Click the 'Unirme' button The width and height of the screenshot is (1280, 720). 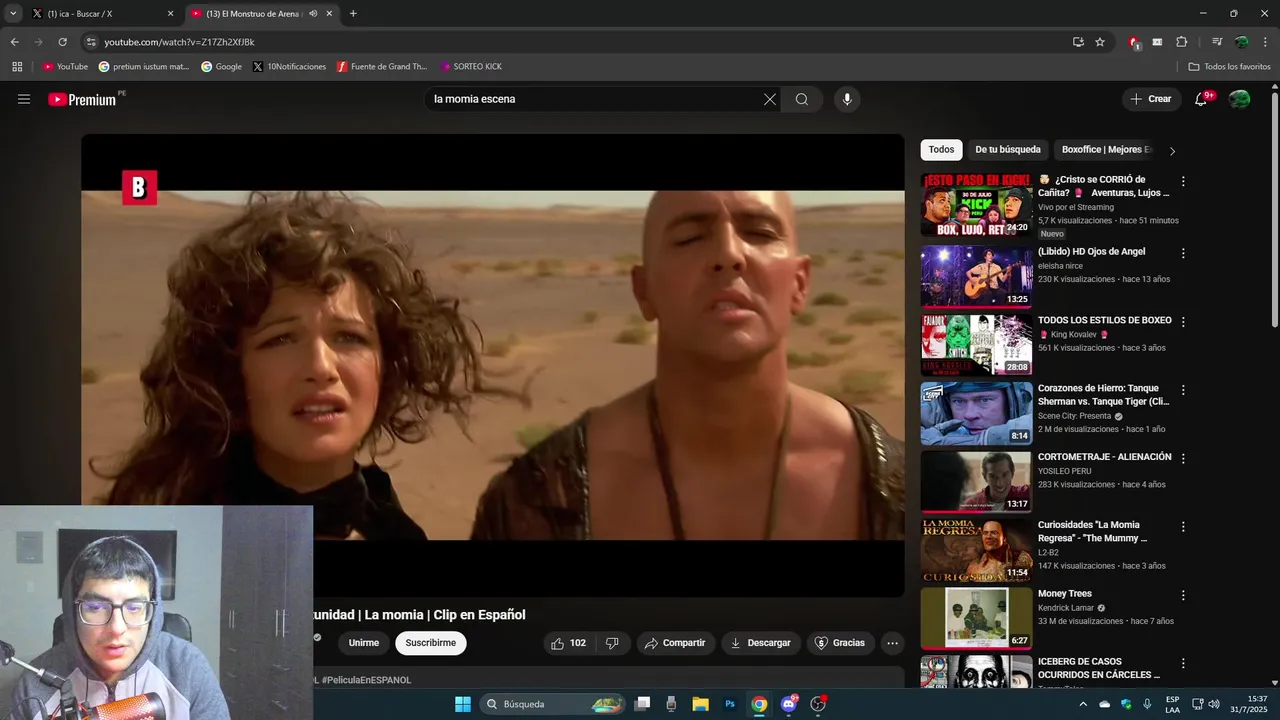[364, 643]
